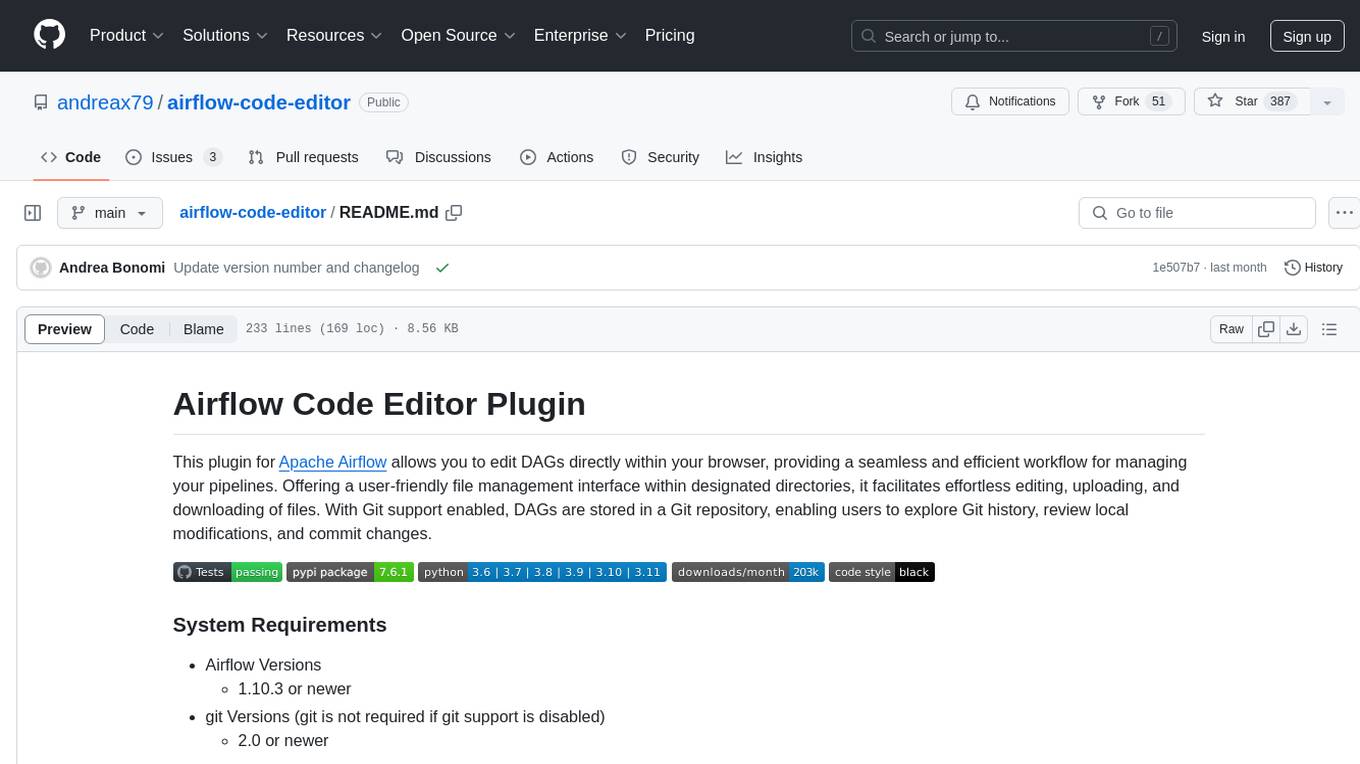The image size is (1360, 764).
Task: Expand the Solutions menu
Action: point(225,35)
